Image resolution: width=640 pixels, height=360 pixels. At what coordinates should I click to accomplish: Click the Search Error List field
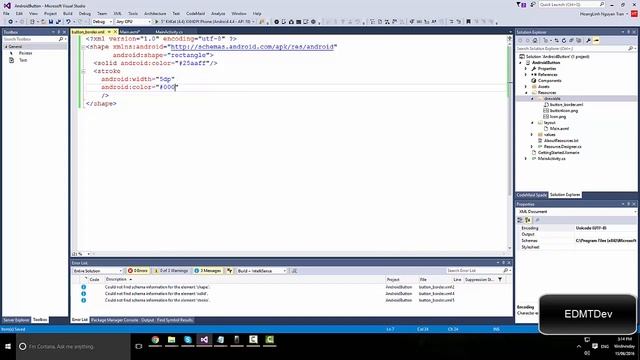point(477,271)
